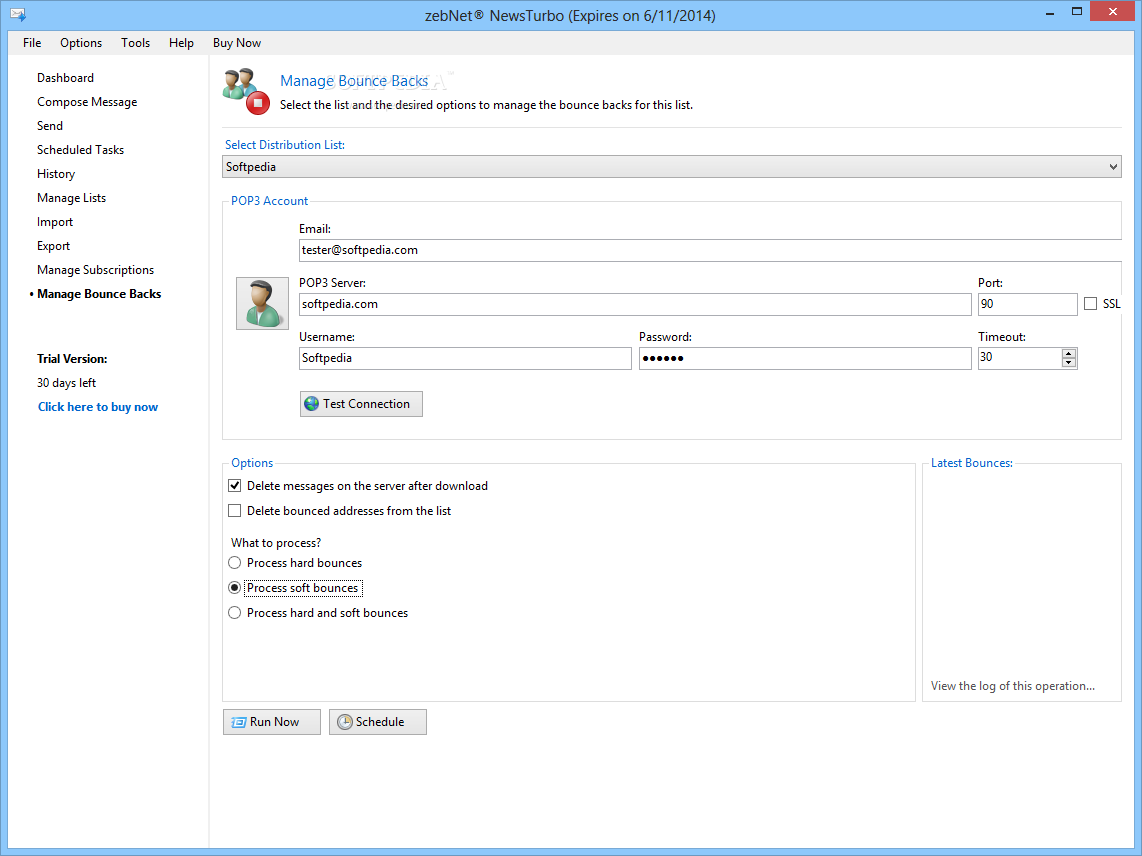Select Export in the sidebar
Image resolution: width=1142 pixels, height=856 pixels.
pyautogui.click(x=54, y=246)
